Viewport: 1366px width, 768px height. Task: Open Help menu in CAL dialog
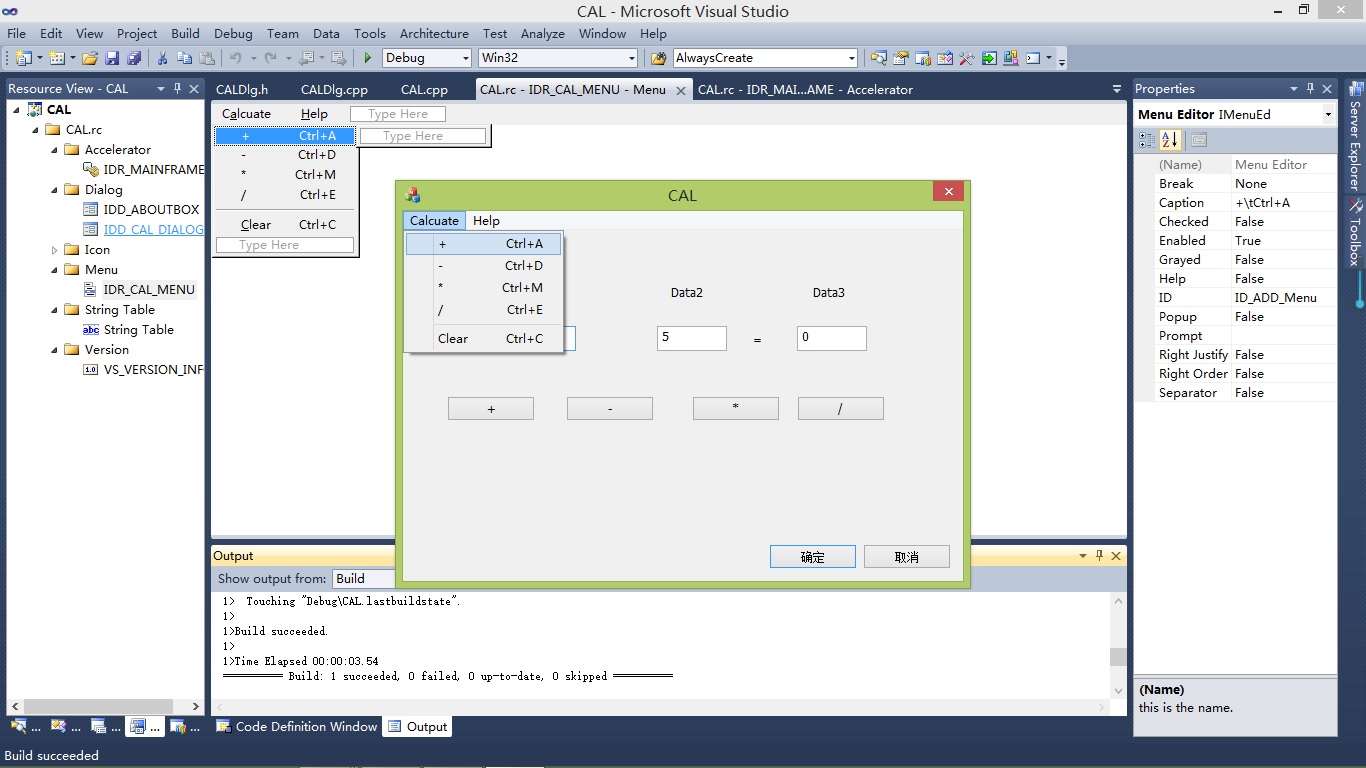486,221
